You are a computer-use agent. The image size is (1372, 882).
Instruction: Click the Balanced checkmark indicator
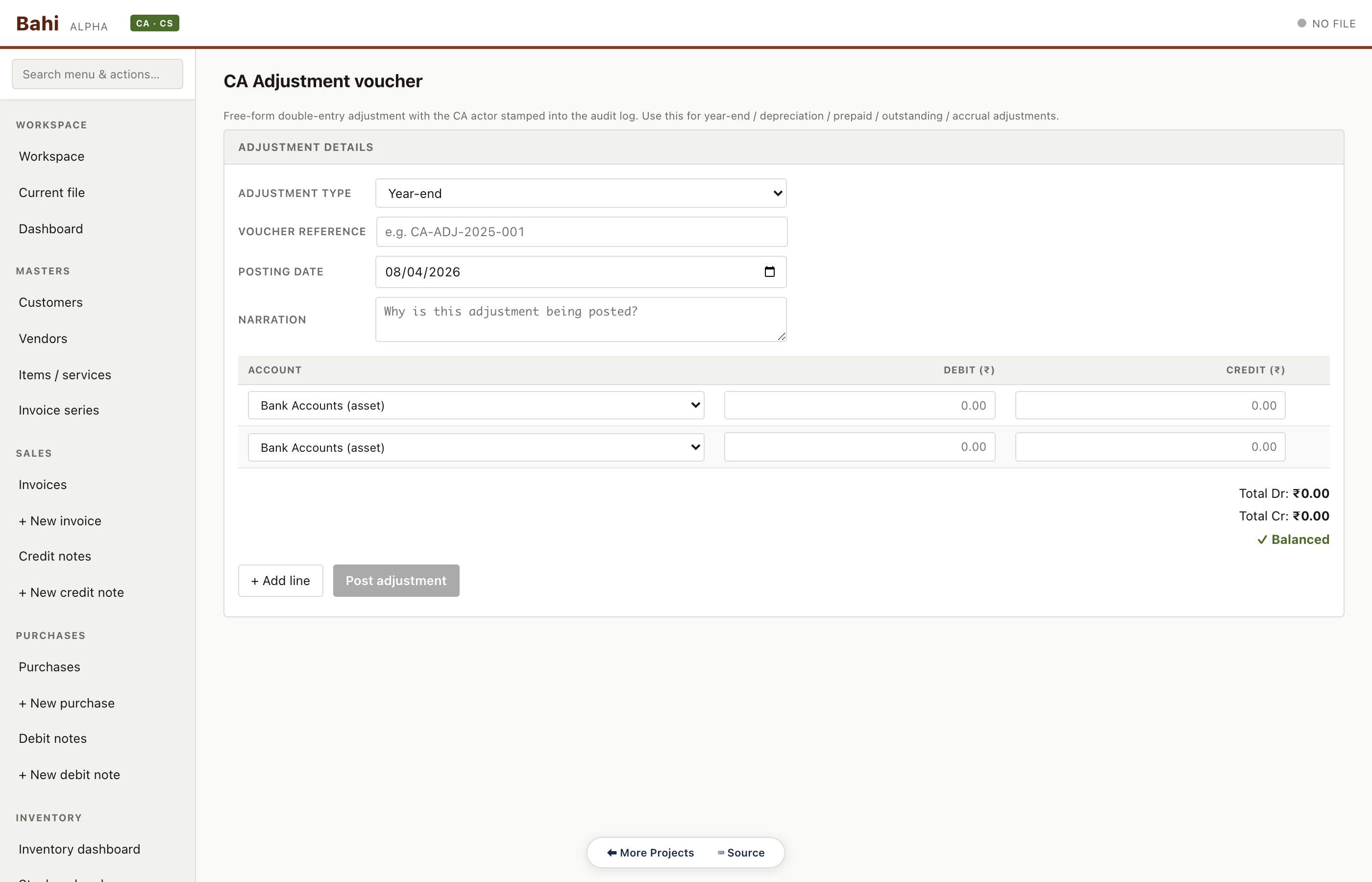point(1293,539)
